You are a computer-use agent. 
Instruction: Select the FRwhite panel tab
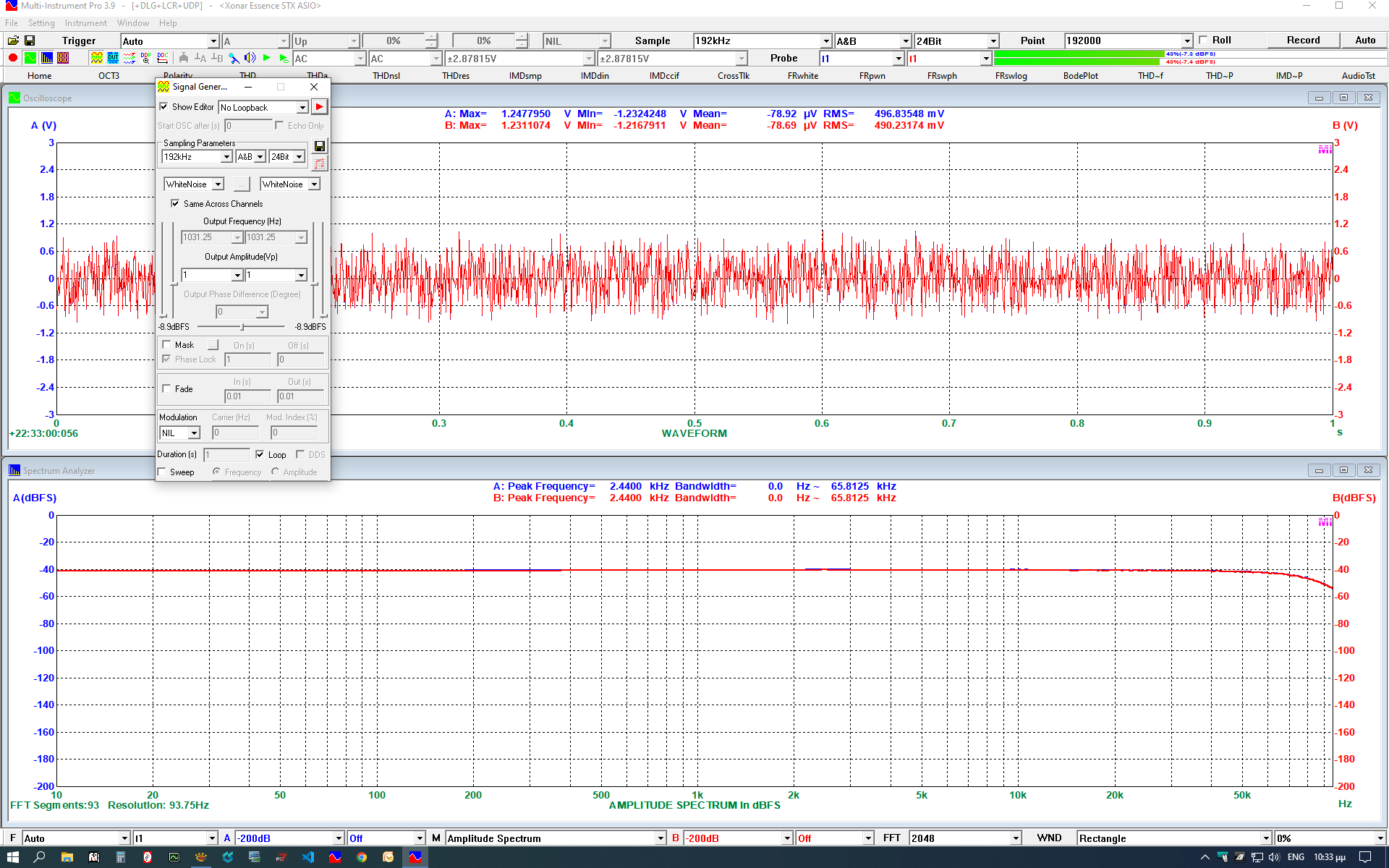[803, 76]
